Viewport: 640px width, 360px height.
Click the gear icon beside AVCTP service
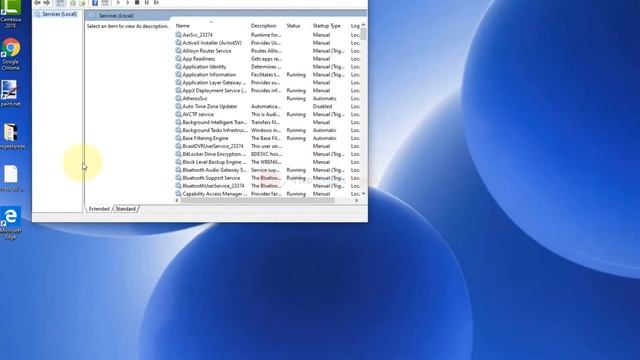pyautogui.click(x=178, y=114)
